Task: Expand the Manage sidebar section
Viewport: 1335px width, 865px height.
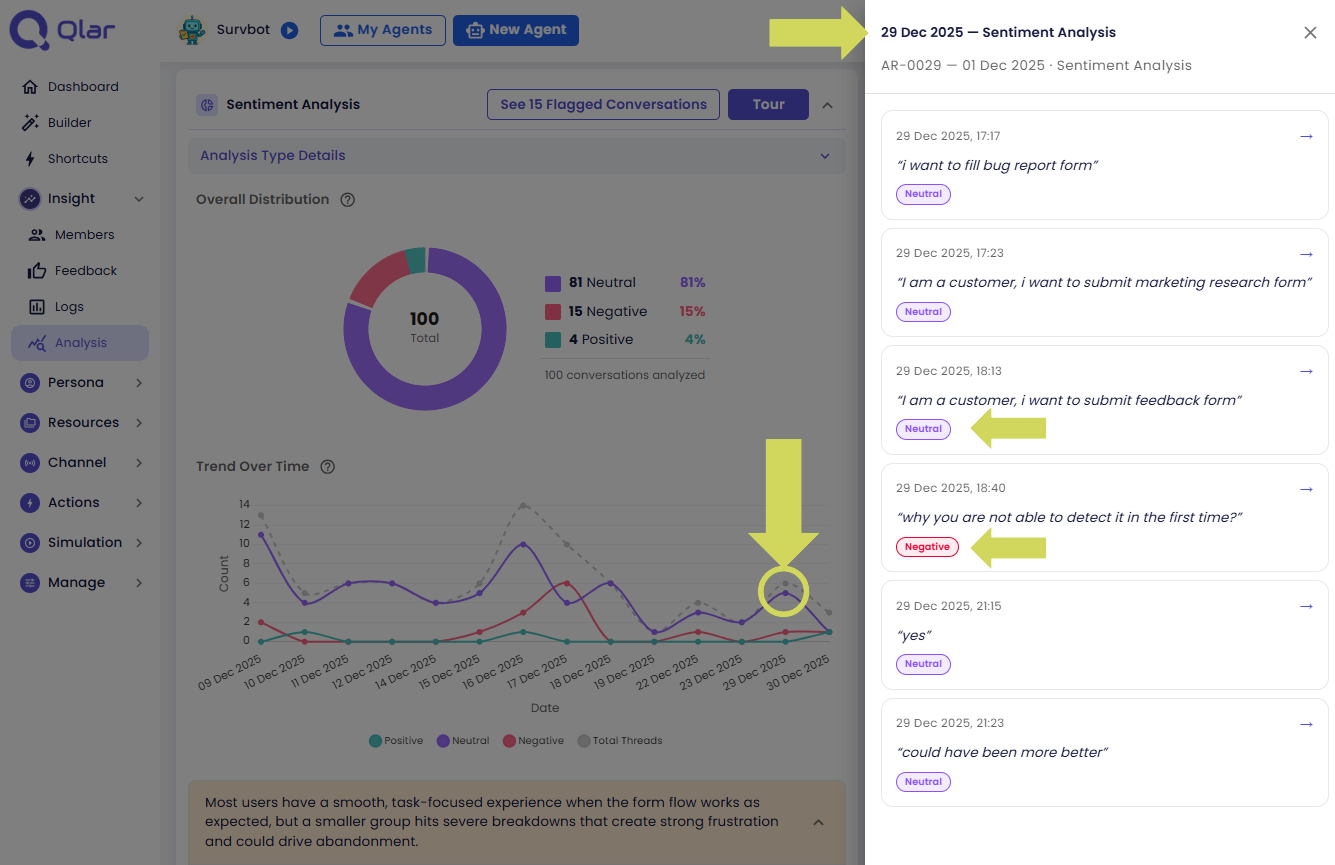Action: click(x=139, y=583)
